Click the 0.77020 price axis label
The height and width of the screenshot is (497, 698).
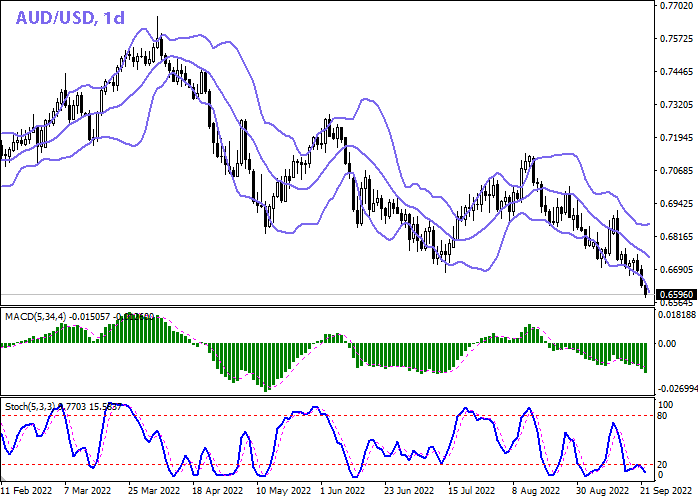click(x=676, y=6)
